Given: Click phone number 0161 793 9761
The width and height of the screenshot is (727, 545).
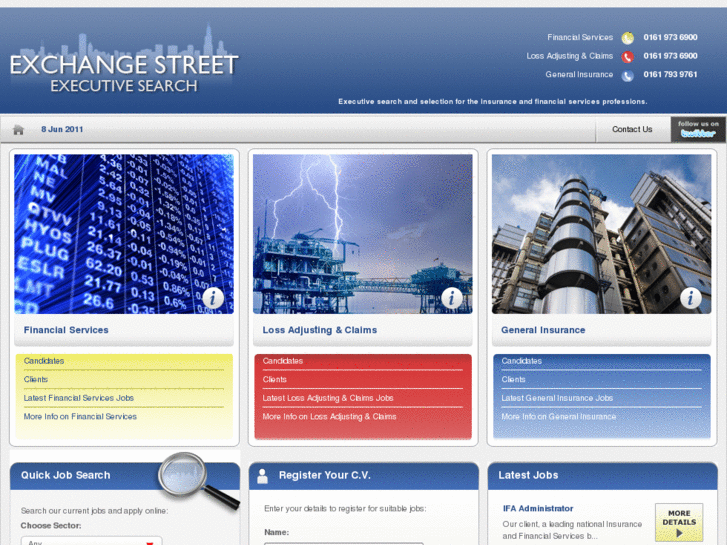Looking at the screenshot, I should [x=670, y=74].
